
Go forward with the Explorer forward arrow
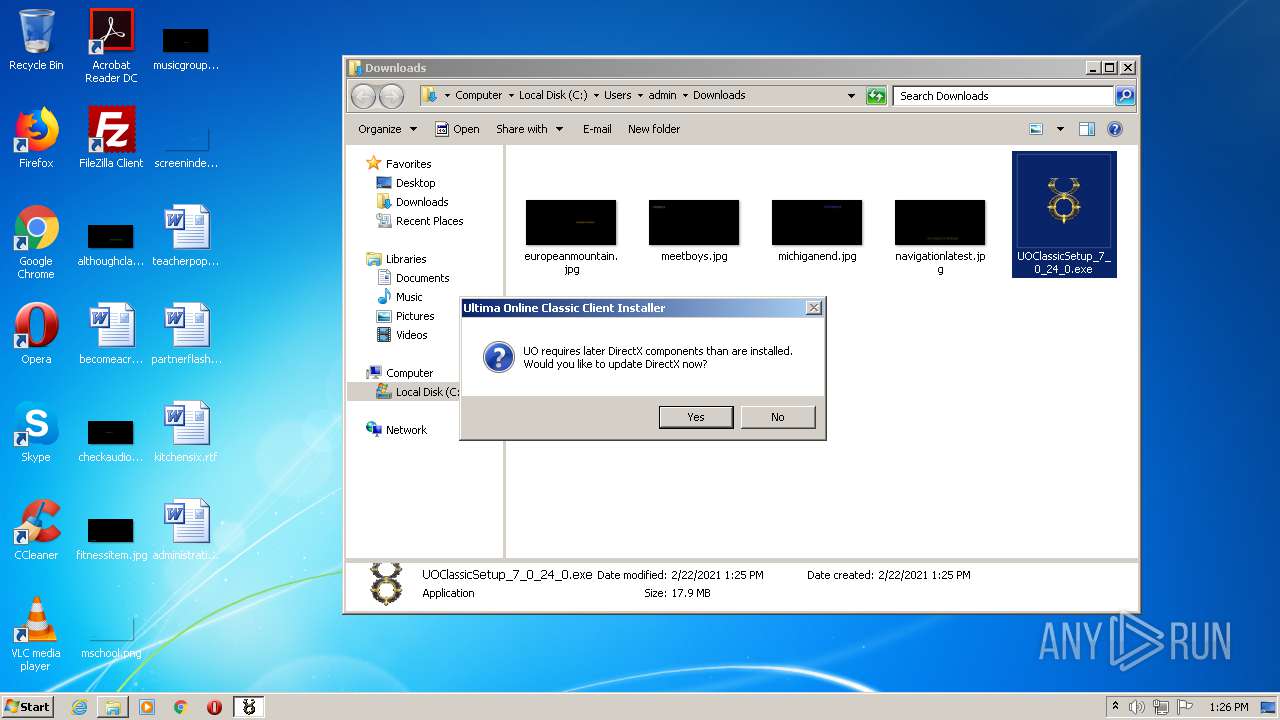(x=392, y=96)
